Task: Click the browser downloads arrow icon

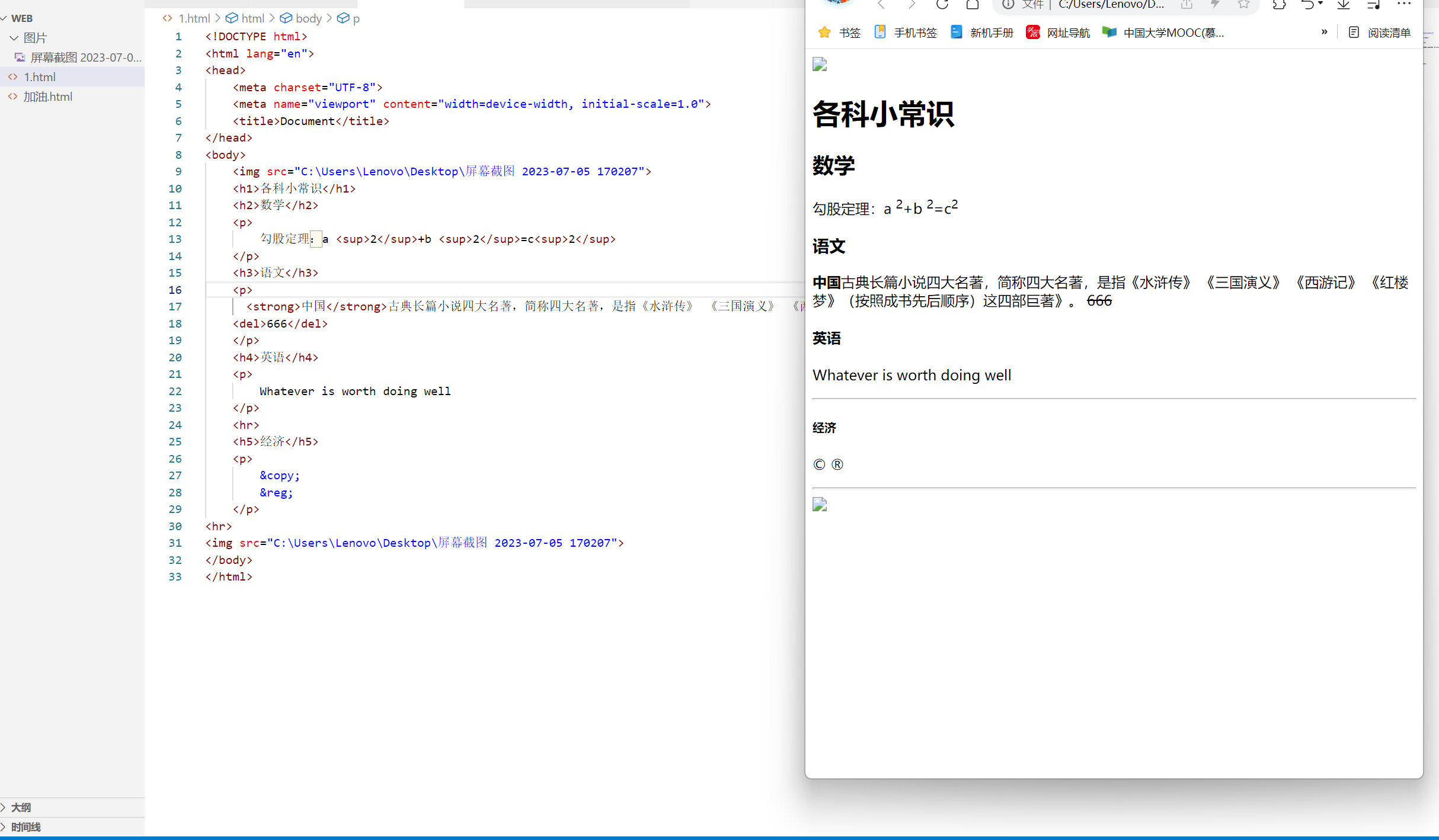Action: (1343, 5)
